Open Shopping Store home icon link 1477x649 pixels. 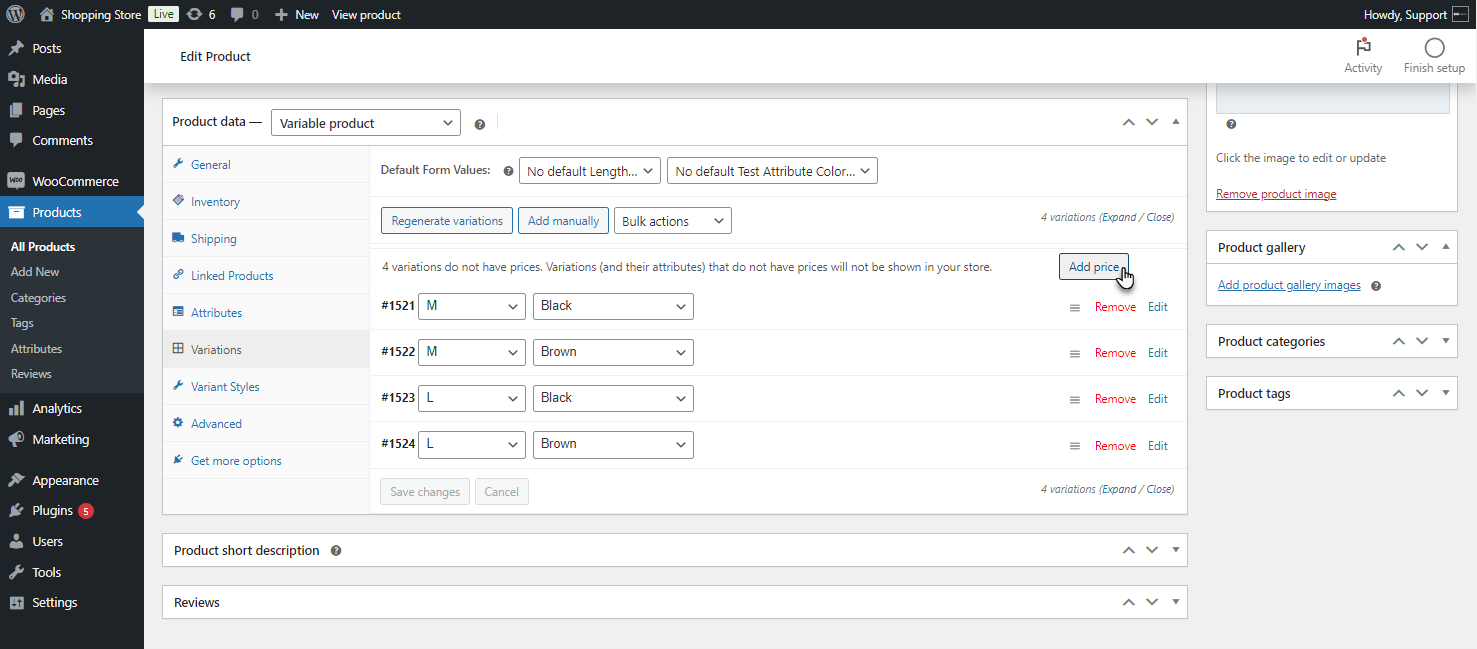click(47, 15)
